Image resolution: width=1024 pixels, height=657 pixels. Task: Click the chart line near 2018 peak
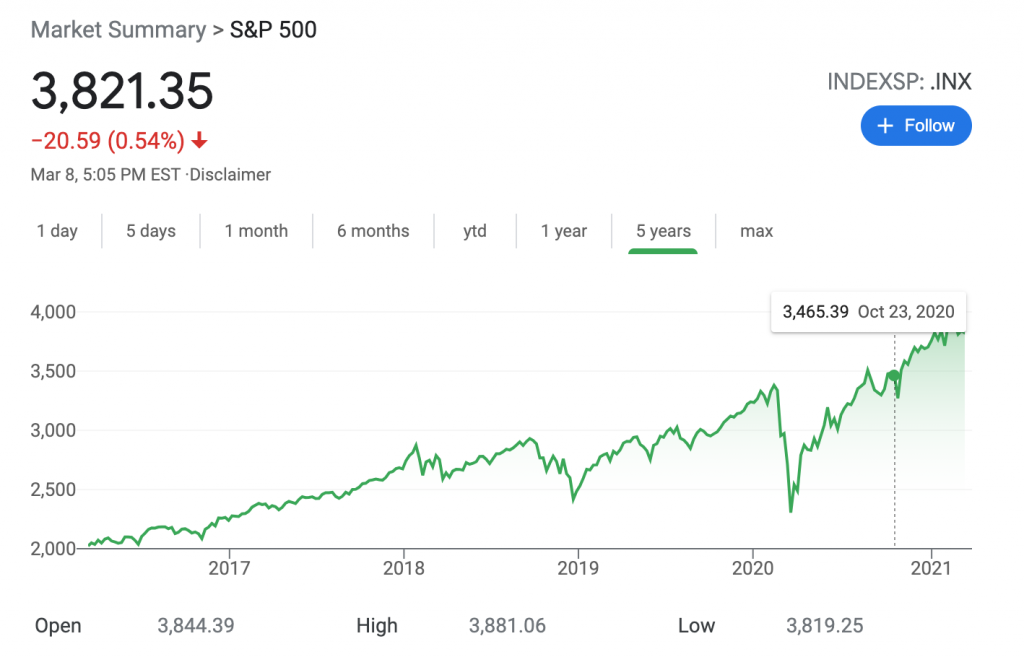415,443
